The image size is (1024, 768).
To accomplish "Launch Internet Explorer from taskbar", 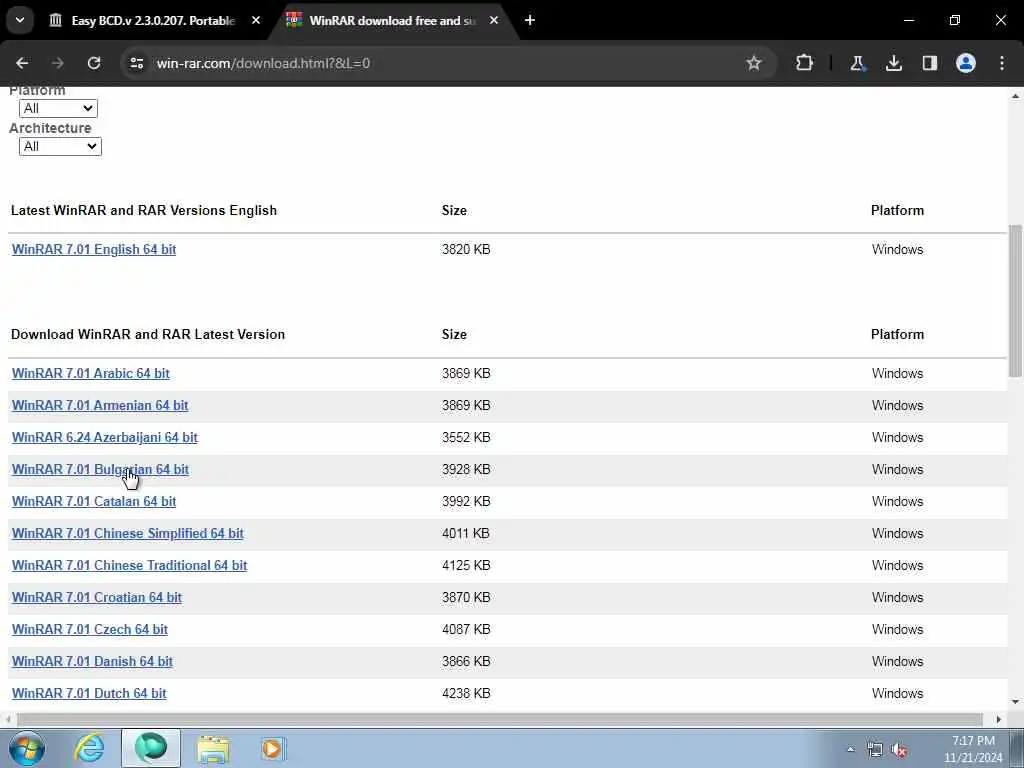I will (x=89, y=748).
